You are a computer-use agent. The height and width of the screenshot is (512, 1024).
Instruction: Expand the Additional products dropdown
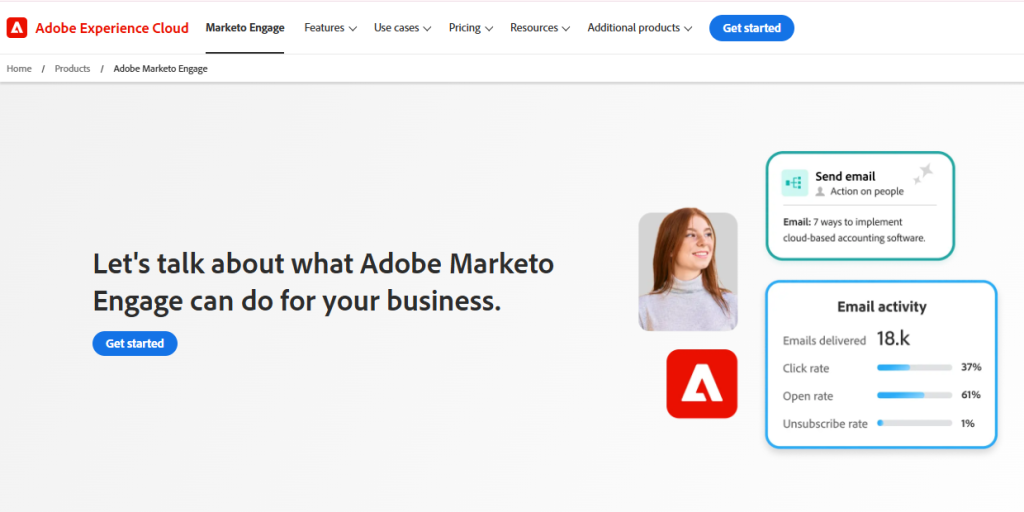639,28
